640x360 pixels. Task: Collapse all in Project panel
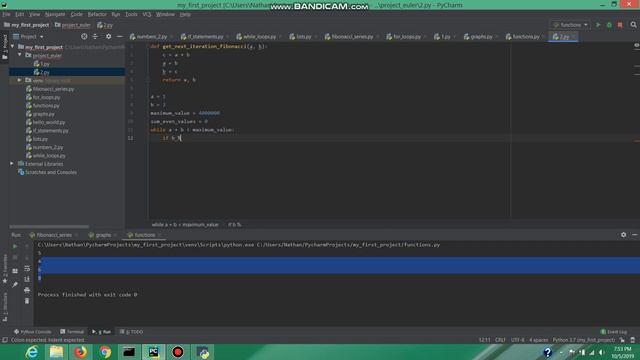(95, 36)
